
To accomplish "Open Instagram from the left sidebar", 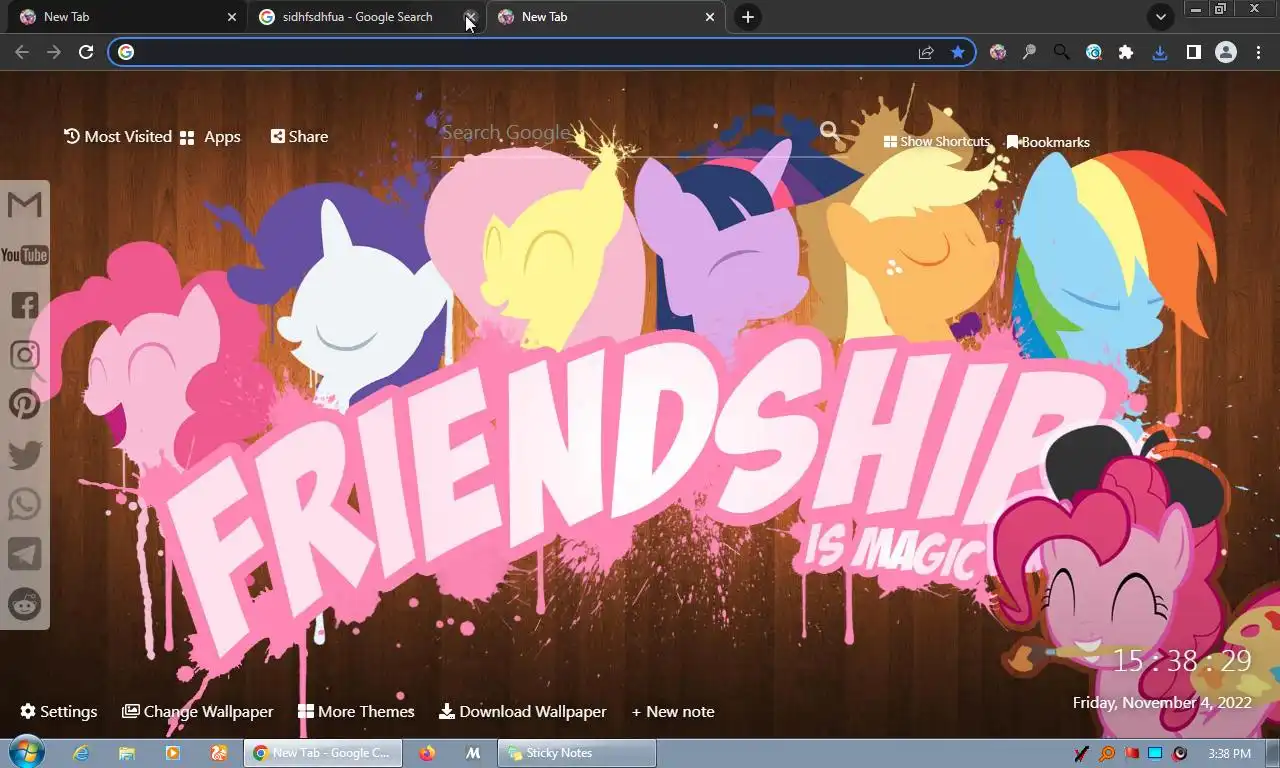I will pyautogui.click(x=24, y=355).
